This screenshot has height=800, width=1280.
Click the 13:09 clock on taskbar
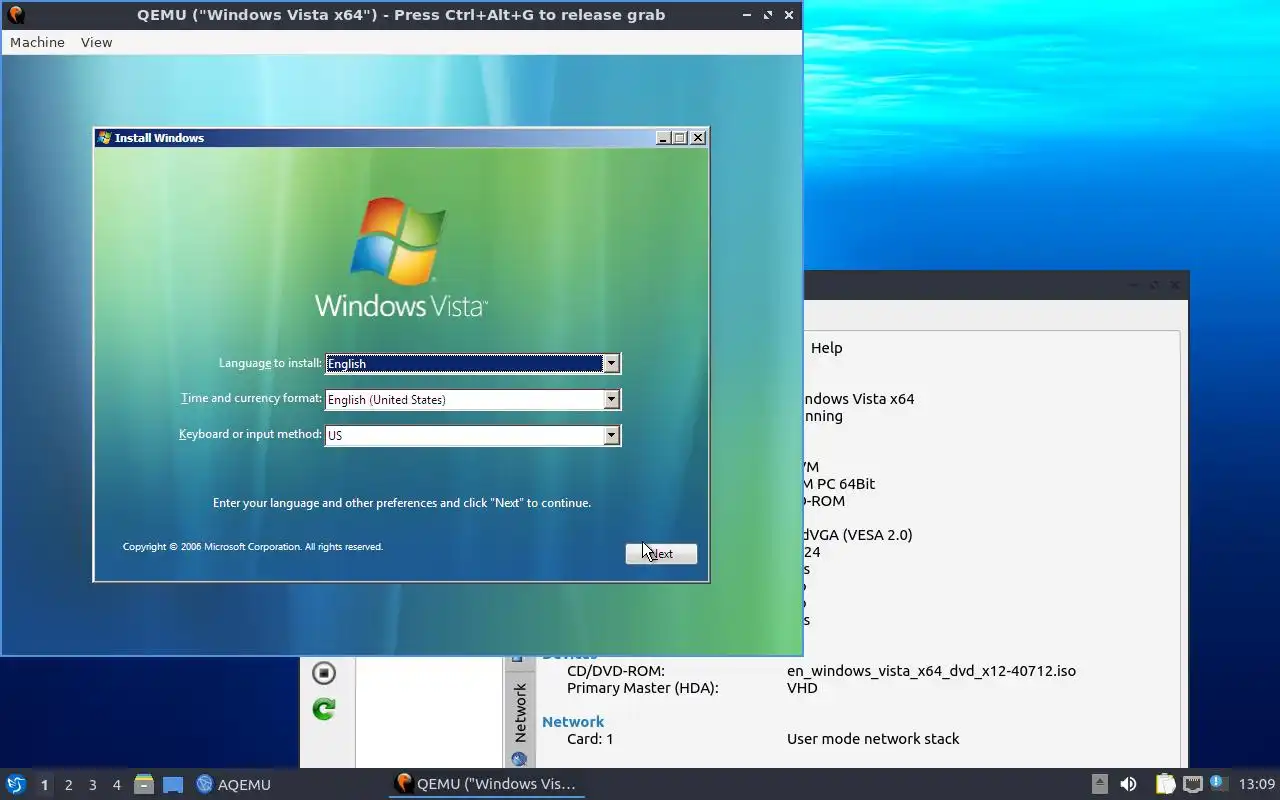click(1257, 784)
